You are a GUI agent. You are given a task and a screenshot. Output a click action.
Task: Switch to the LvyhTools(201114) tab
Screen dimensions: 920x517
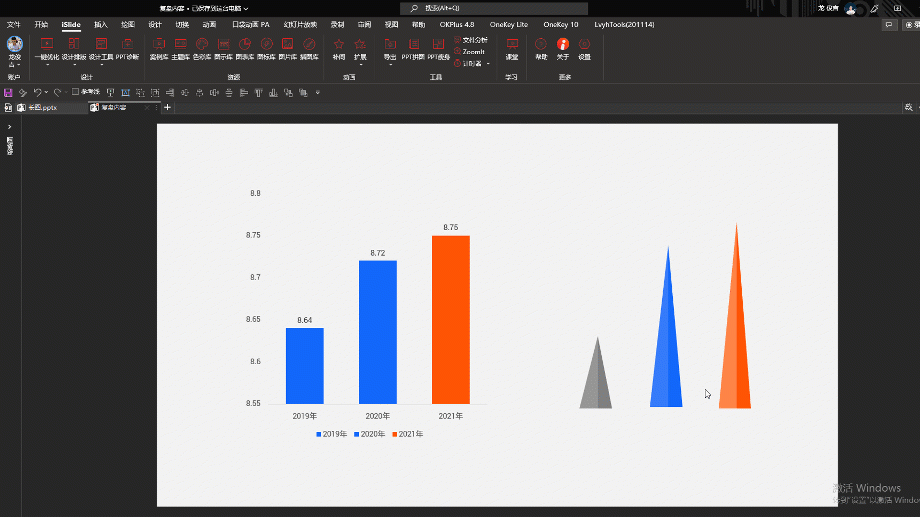pos(624,25)
